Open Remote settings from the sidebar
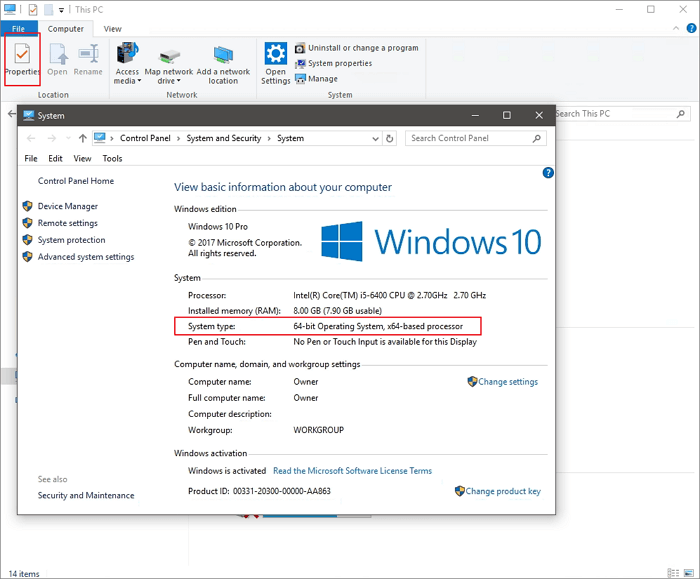This screenshot has width=700, height=579. (x=67, y=223)
